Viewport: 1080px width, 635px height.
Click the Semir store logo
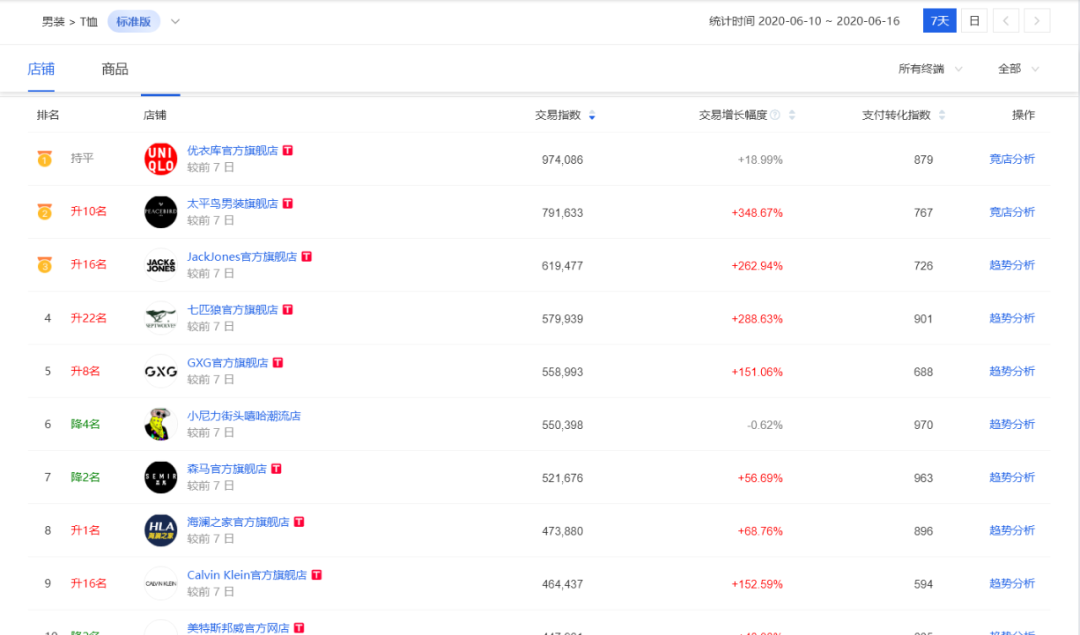point(160,477)
